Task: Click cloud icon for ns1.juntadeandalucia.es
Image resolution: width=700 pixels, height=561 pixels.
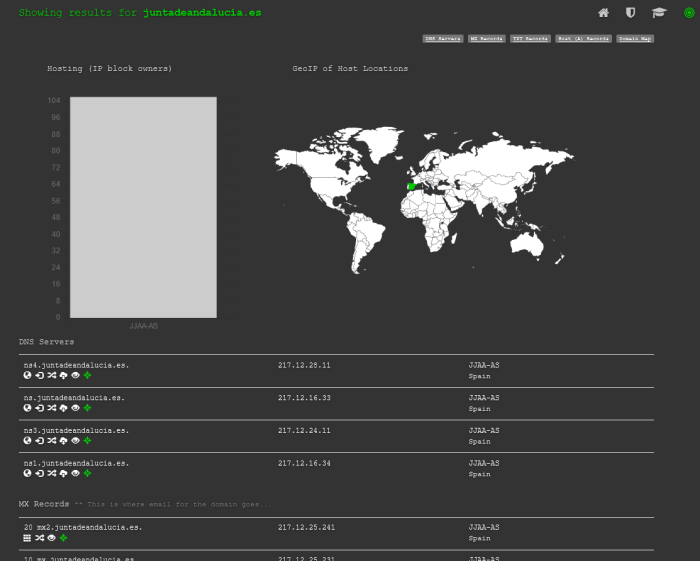Action: coord(63,473)
